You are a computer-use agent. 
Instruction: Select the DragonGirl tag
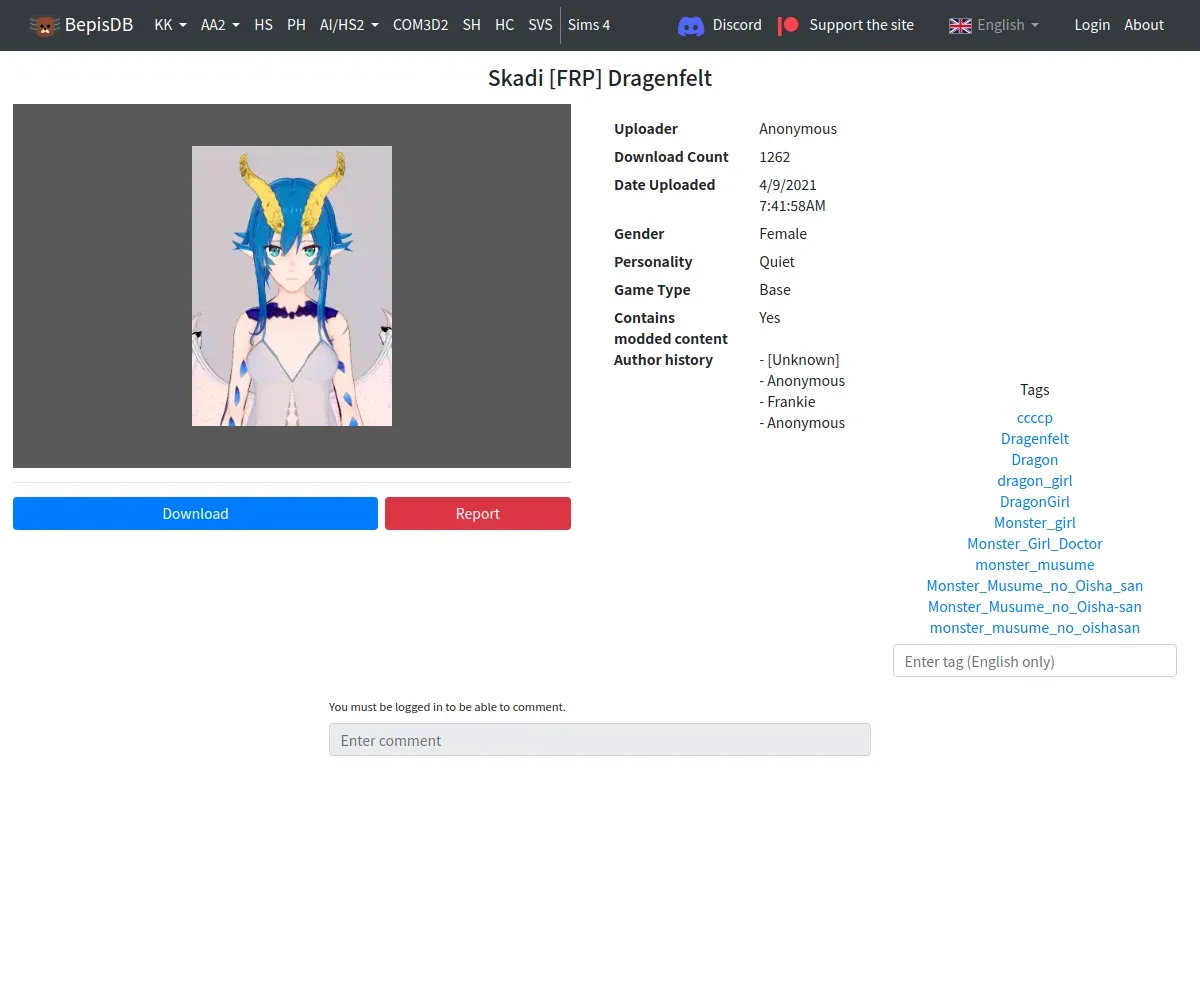point(1035,502)
